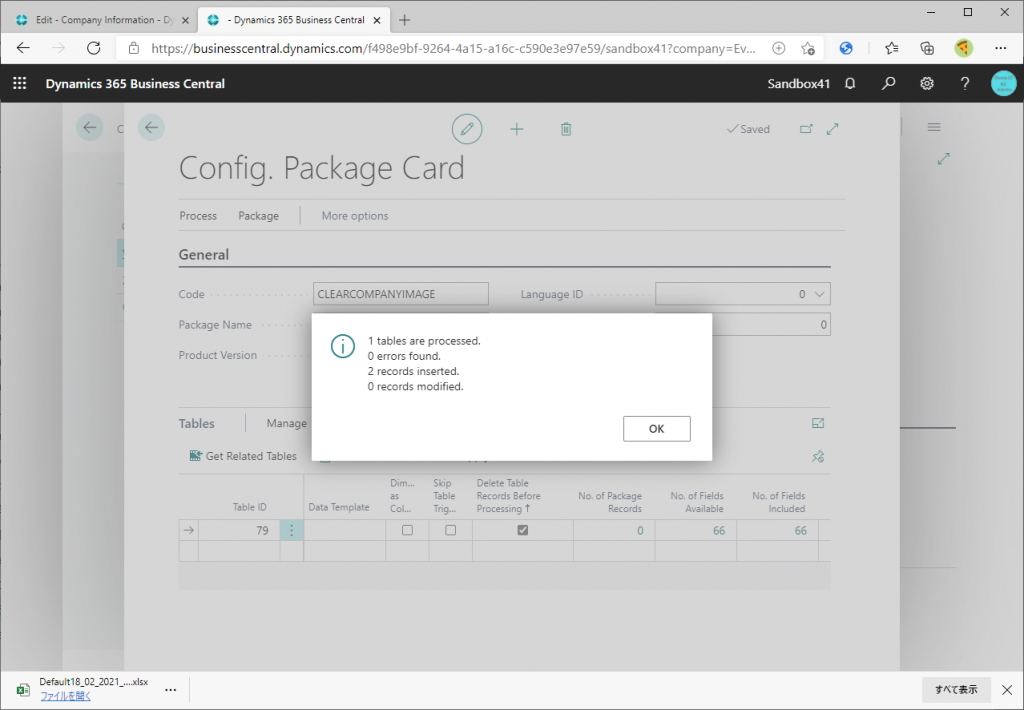The height and width of the screenshot is (710, 1024).
Task: Switch to Edit - Company Information tab
Action: [x=104, y=20]
